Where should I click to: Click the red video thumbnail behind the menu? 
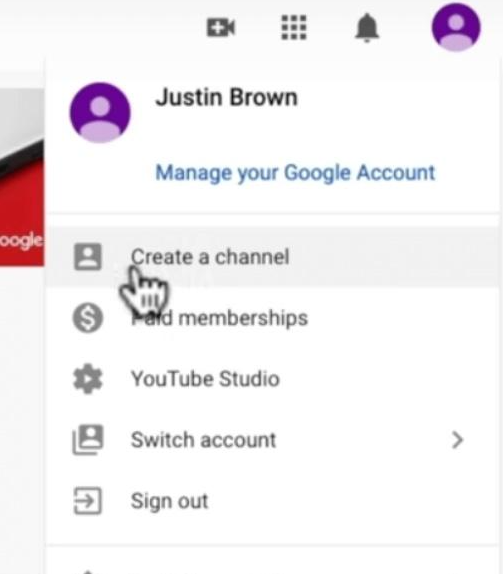(22, 177)
